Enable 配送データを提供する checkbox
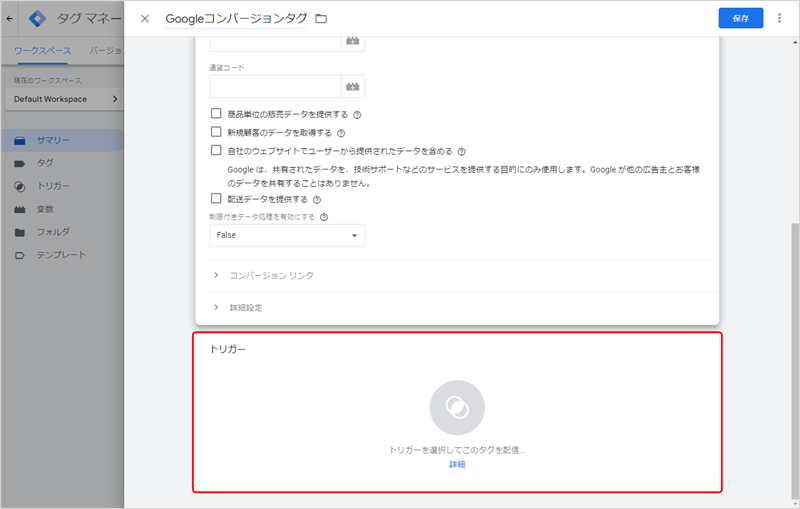Viewport: 800px width, 509px height. coord(216,198)
